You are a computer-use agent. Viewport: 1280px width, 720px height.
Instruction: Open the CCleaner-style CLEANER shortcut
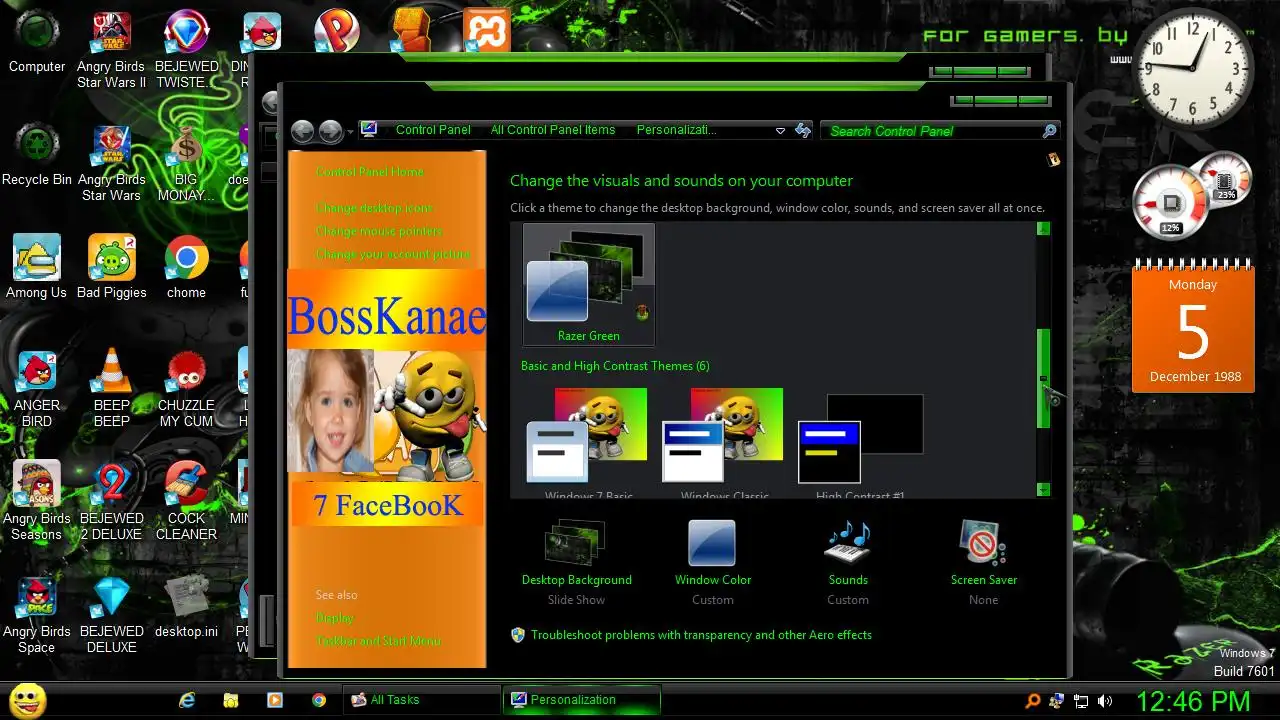(x=186, y=501)
